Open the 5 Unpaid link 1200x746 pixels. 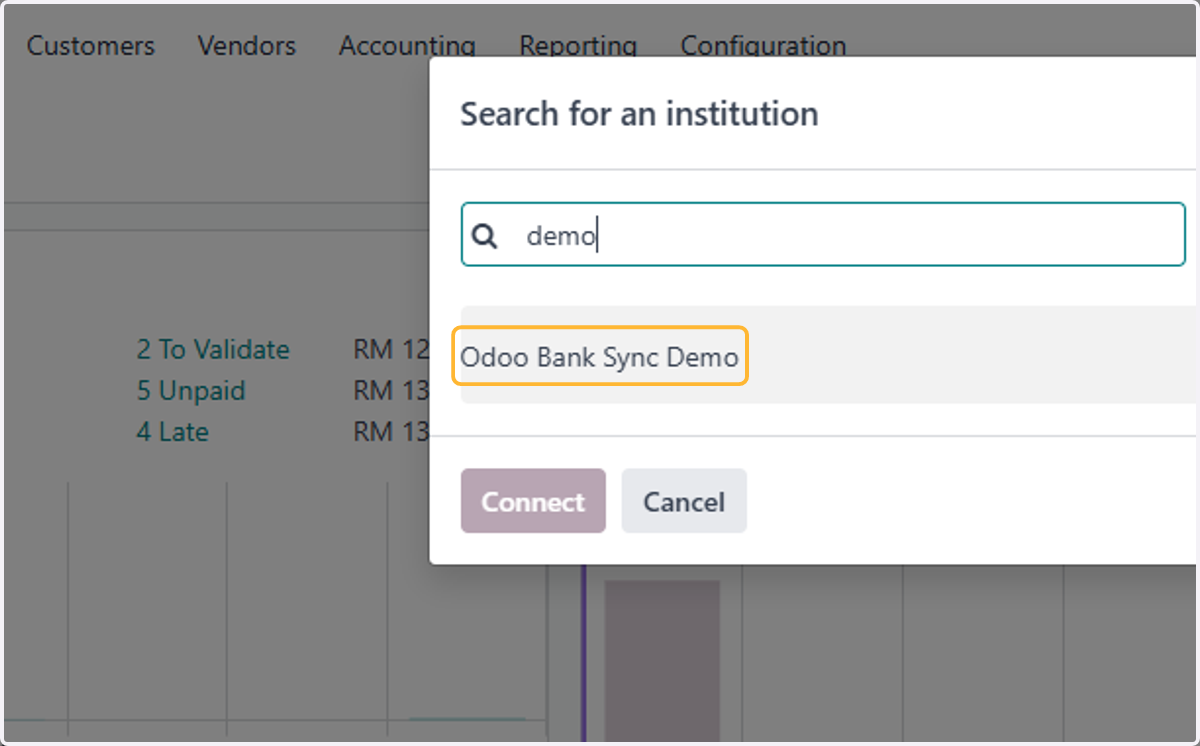click(191, 390)
